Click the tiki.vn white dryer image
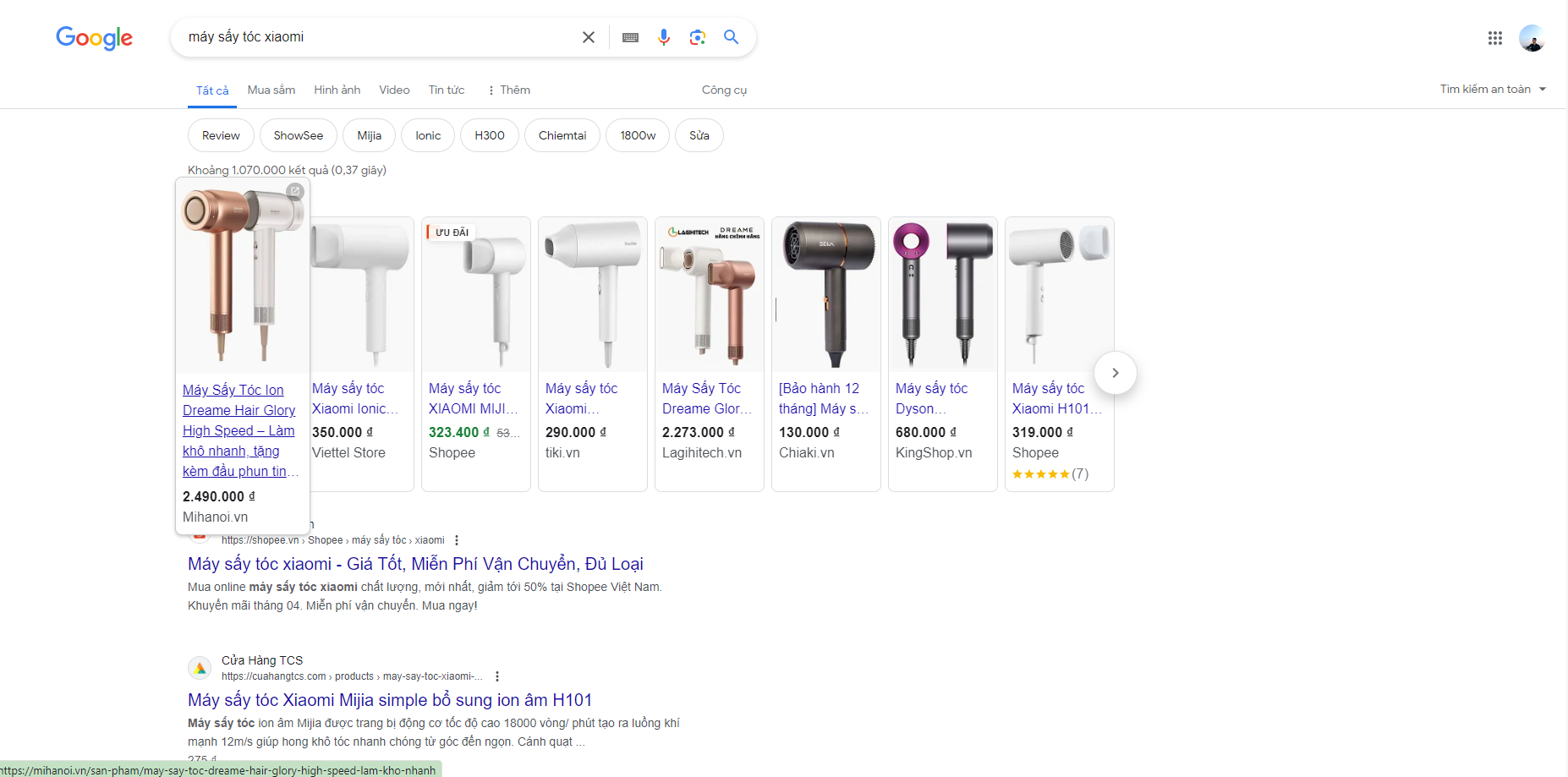Viewport: 1568px width, 777px height. [593, 294]
